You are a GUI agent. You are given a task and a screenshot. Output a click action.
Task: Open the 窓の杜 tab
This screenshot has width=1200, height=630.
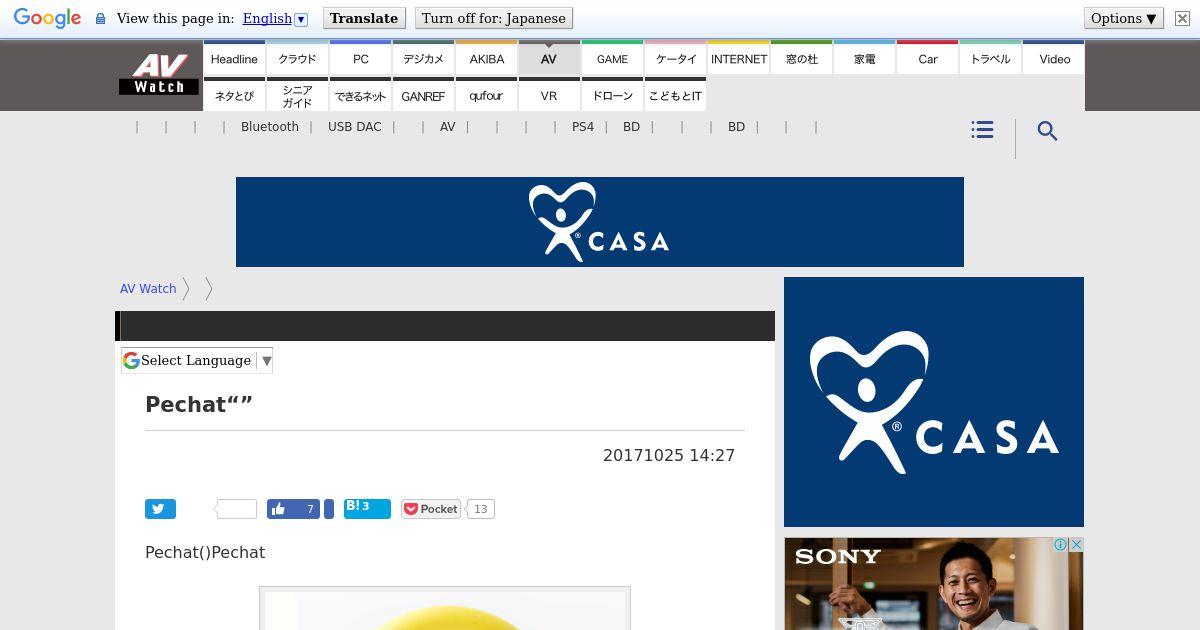[802, 58]
